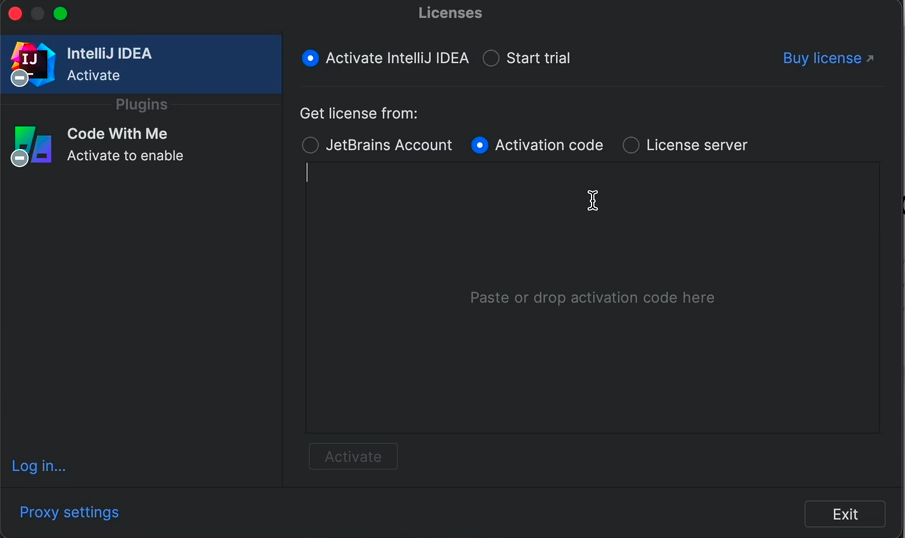The image size is (905, 538).
Task: Click the Activate button below the code area
Action: pyautogui.click(x=353, y=457)
